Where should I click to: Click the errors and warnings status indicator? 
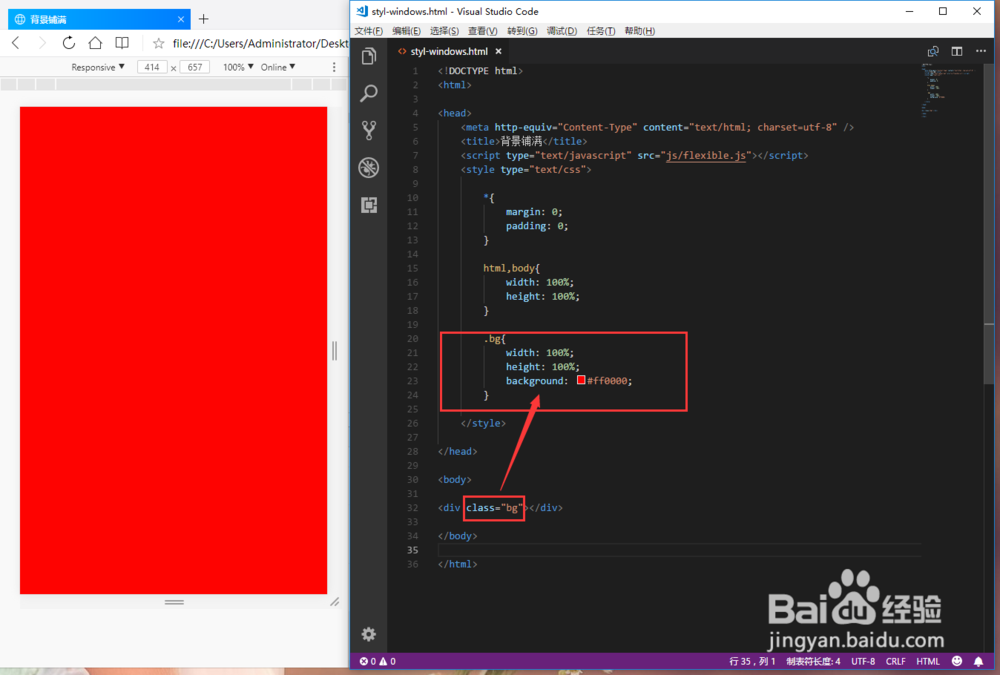click(378, 661)
